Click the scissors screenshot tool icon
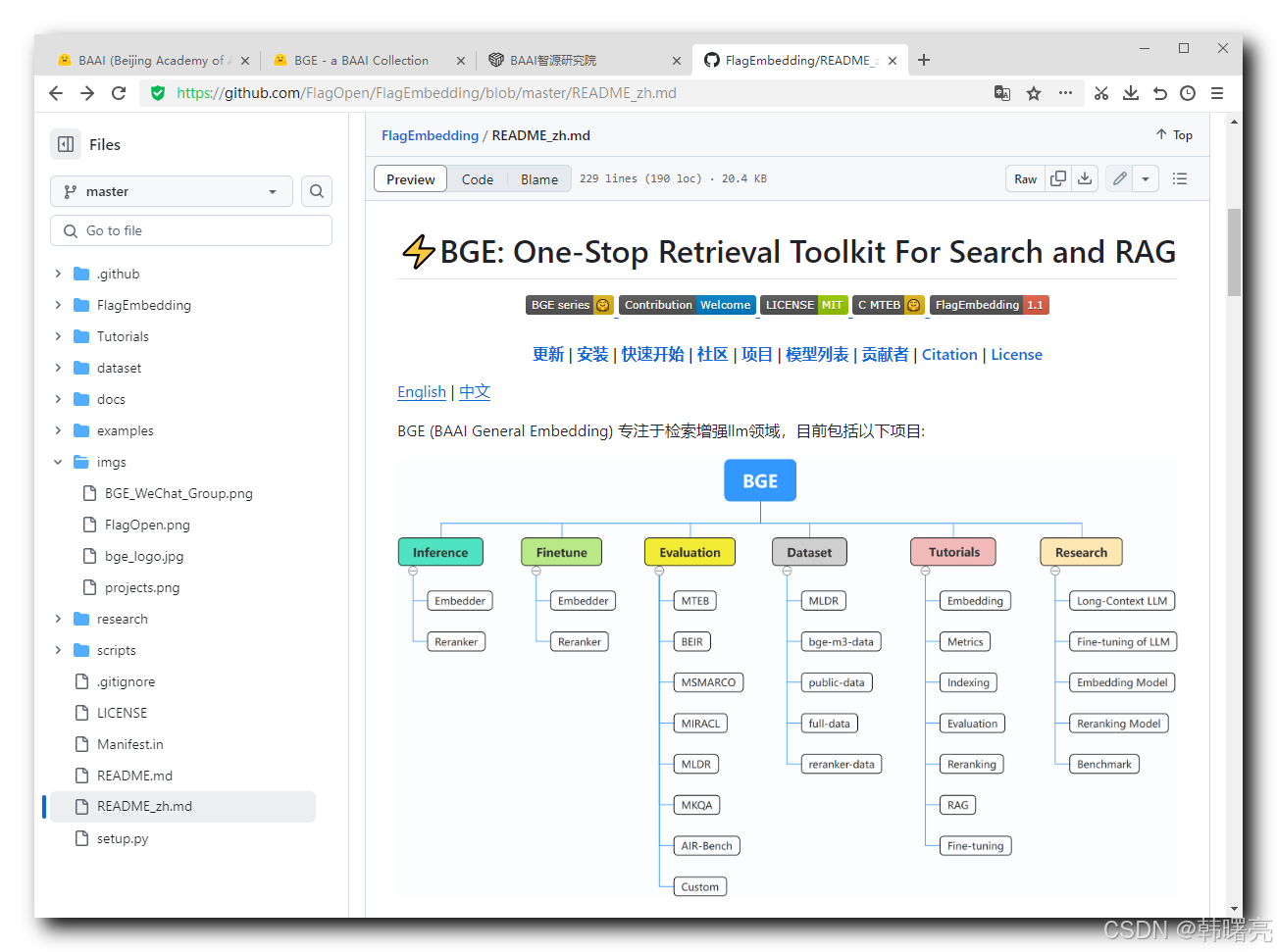This screenshot has width=1277, height=952. point(1101,93)
